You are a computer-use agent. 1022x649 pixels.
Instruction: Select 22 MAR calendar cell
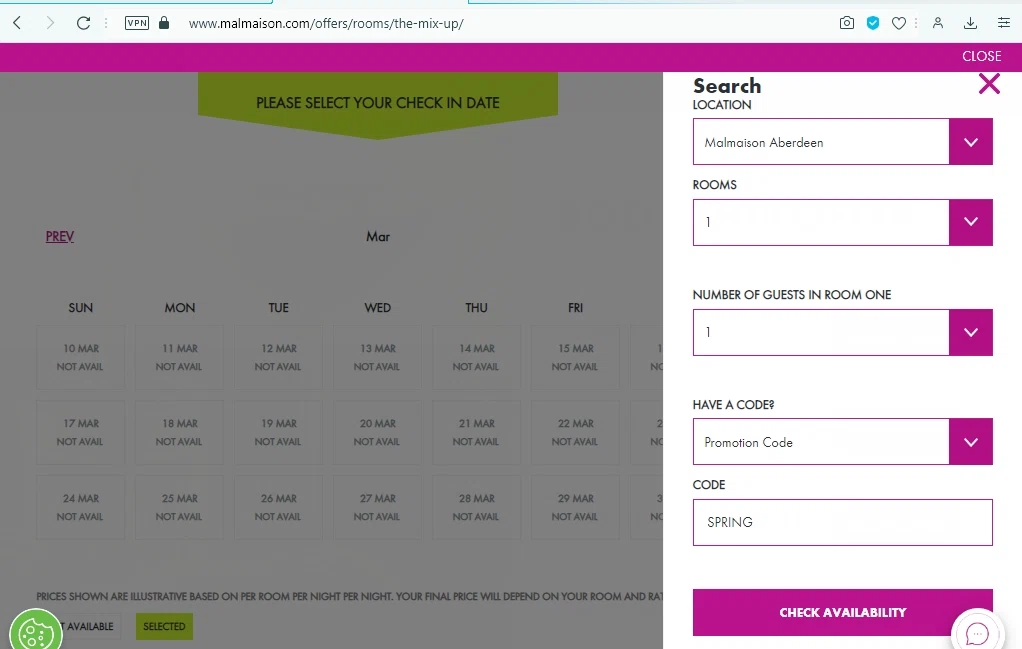tap(576, 433)
